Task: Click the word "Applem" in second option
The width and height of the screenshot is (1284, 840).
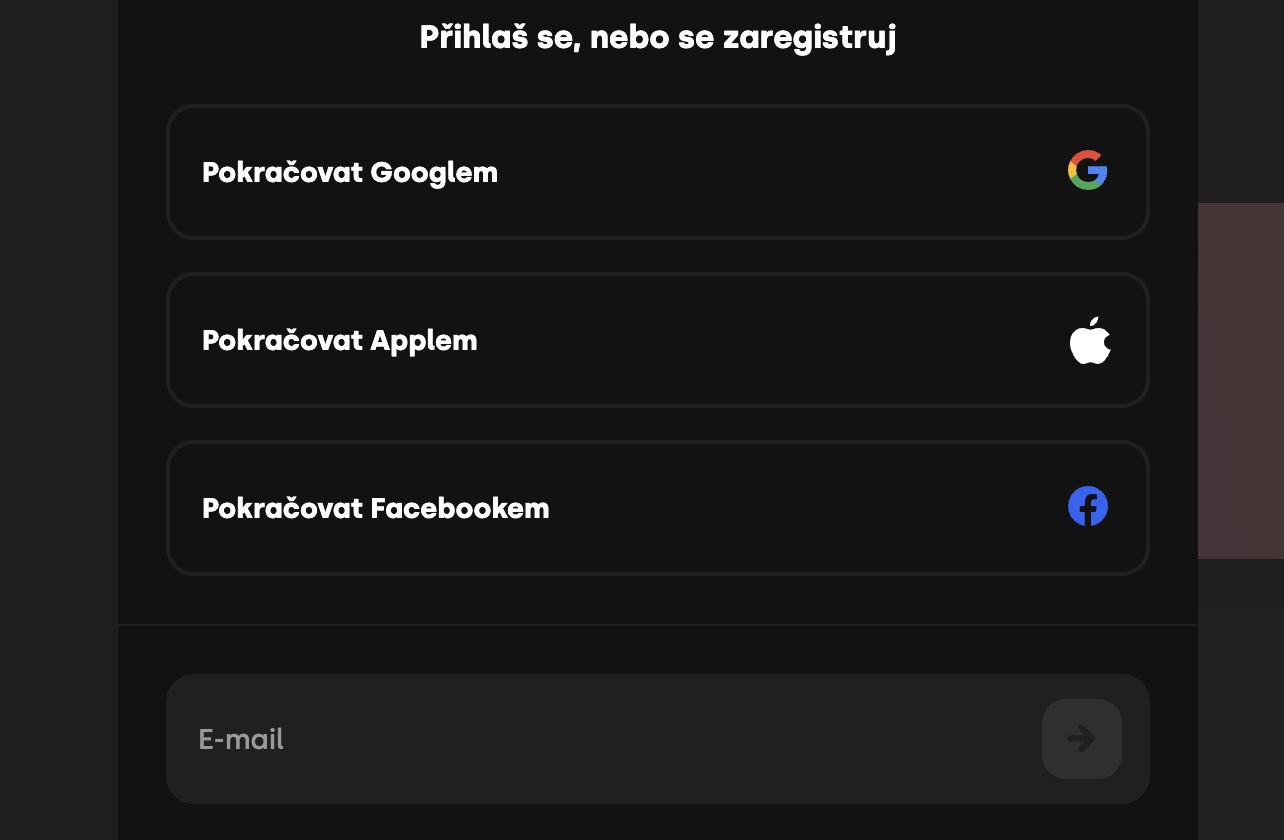Action: [424, 340]
